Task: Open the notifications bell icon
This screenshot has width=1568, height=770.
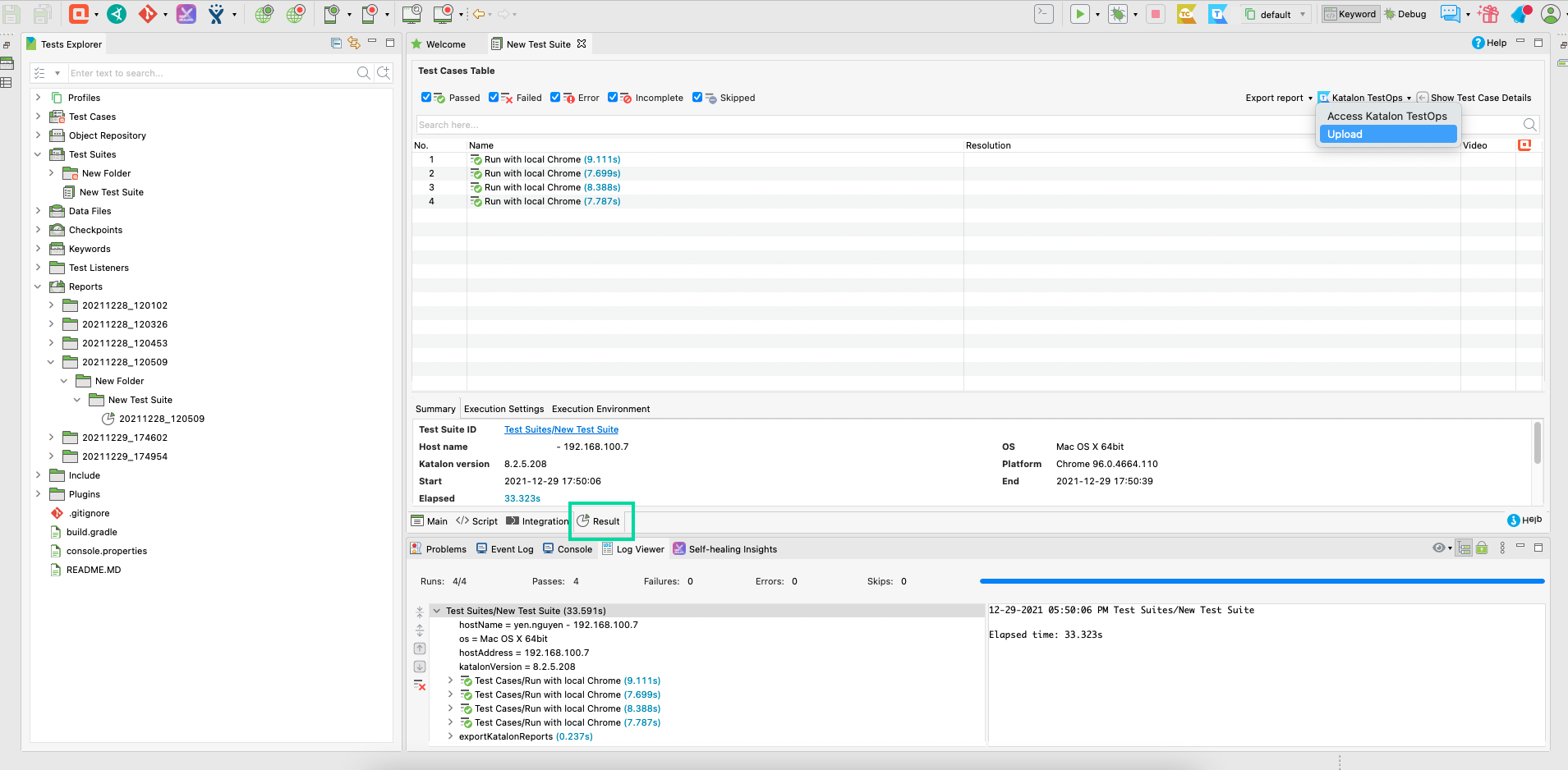Action: [1521, 14]
